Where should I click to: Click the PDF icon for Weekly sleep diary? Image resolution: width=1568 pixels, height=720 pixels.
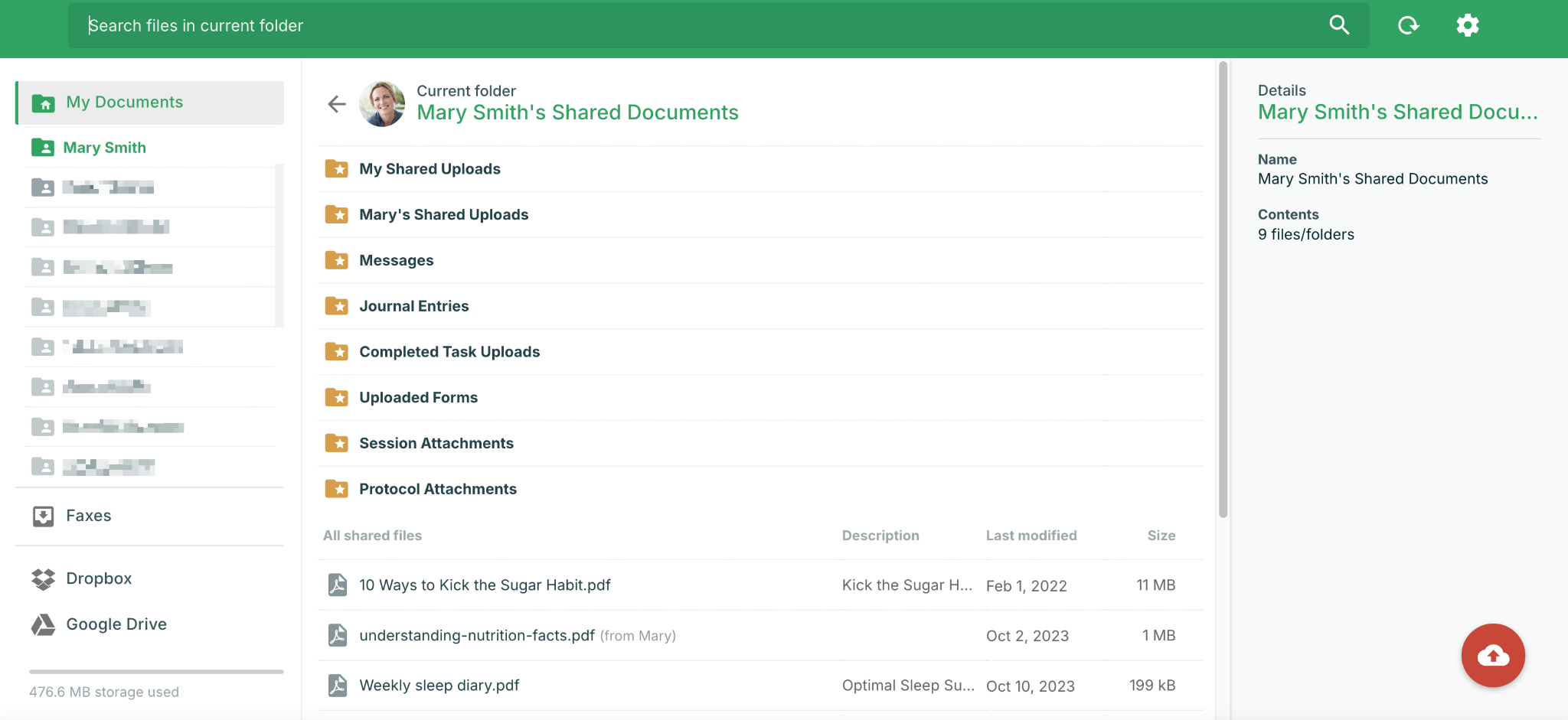[337, 686]
